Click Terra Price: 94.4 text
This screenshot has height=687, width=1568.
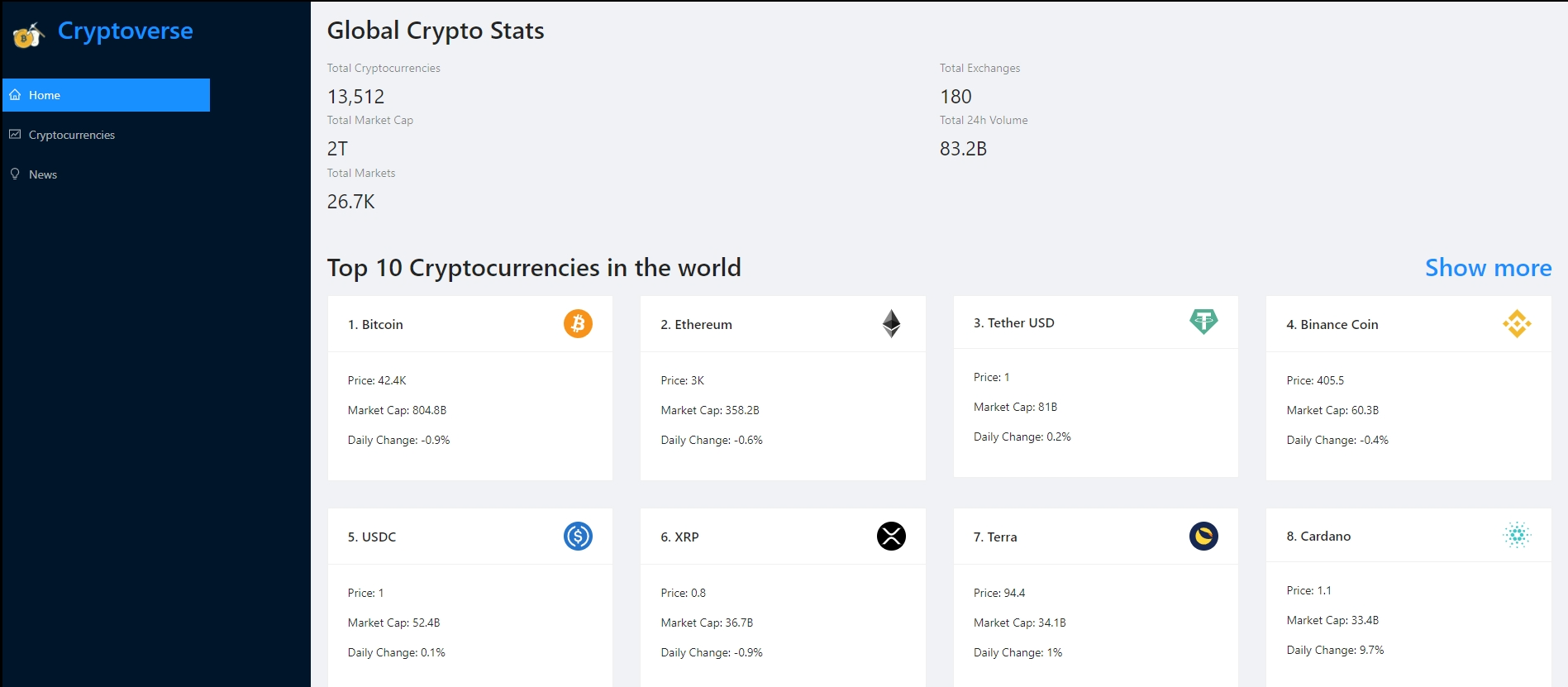[x=999, y=594]
